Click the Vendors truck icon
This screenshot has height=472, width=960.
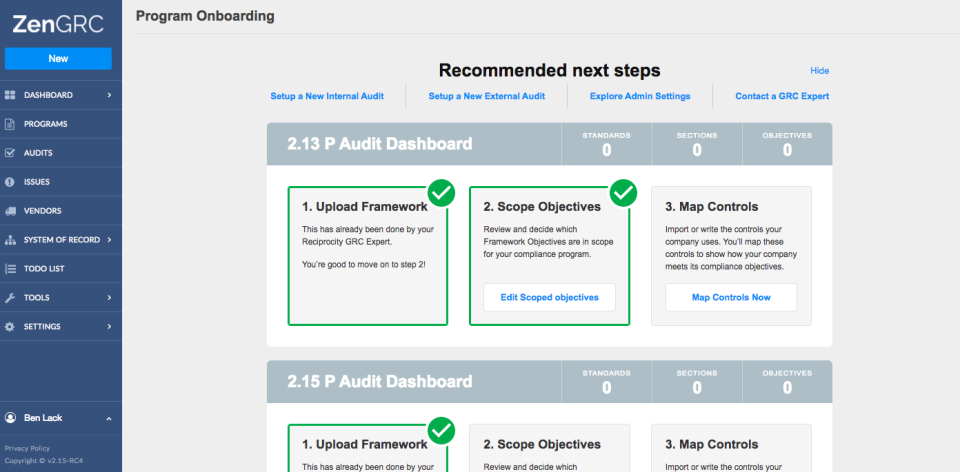(10, 211)
